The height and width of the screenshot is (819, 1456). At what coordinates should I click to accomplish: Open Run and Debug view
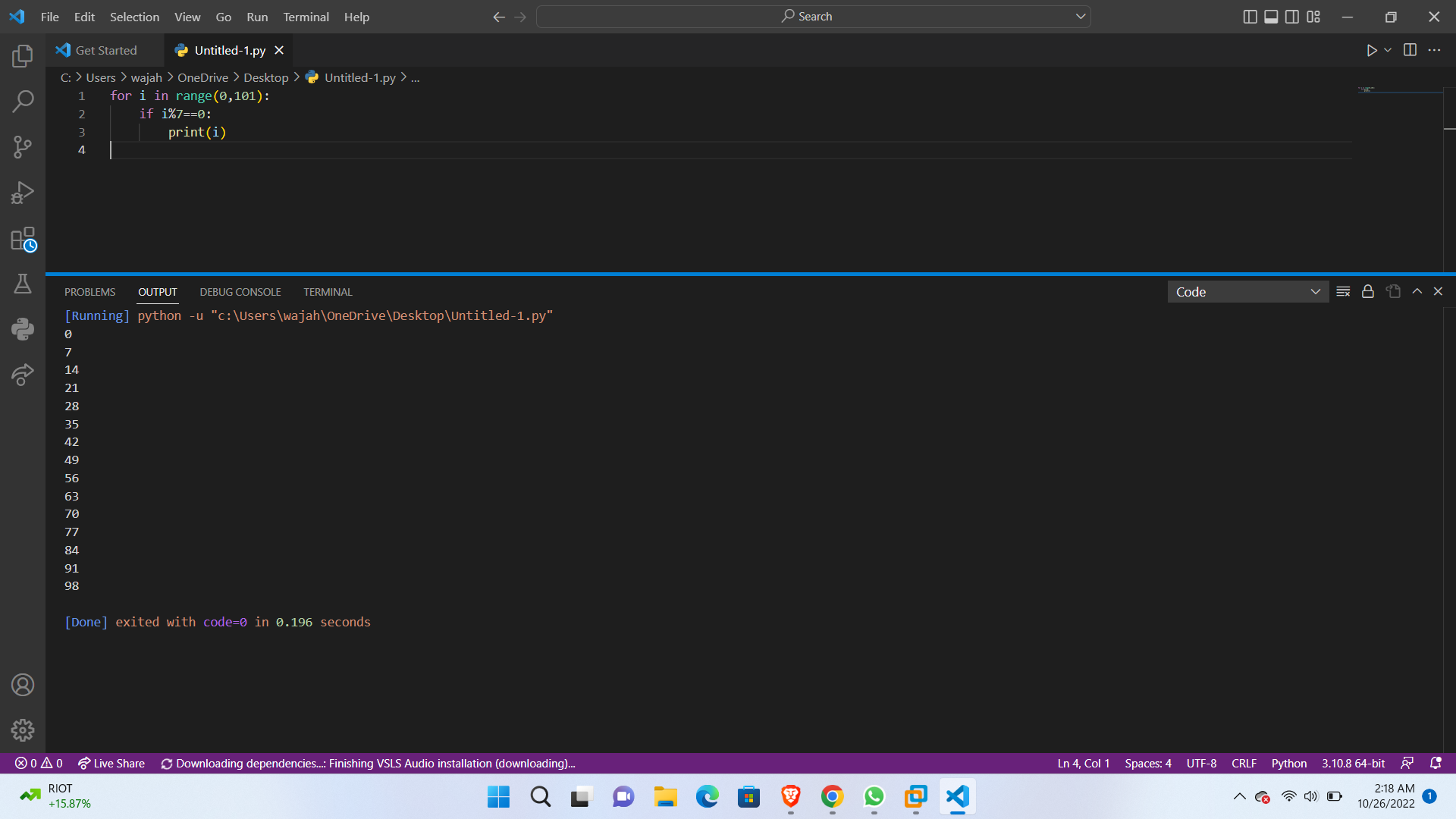pos(23,193)
